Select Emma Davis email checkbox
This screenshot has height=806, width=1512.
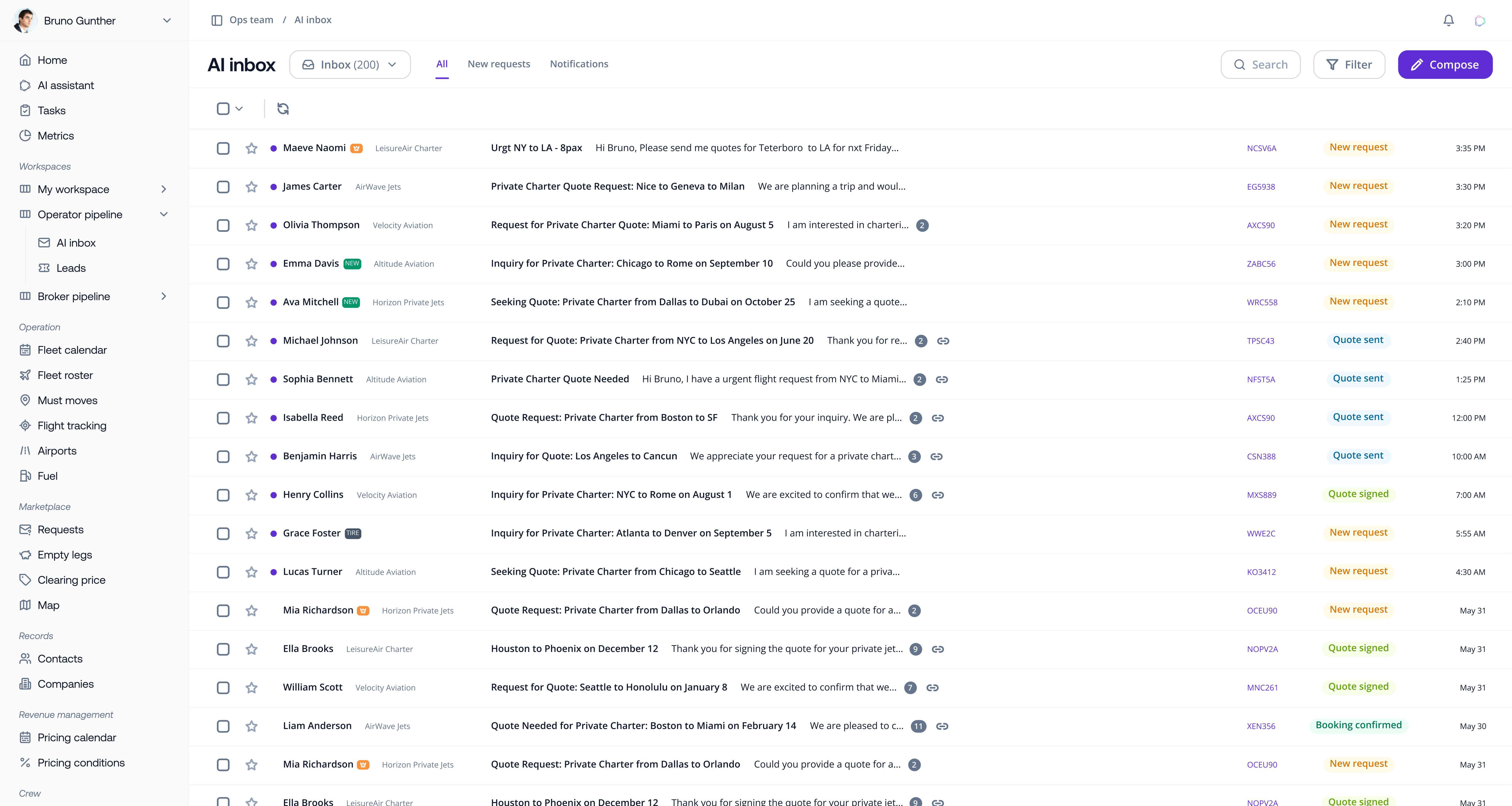click(x=223, y=264)
